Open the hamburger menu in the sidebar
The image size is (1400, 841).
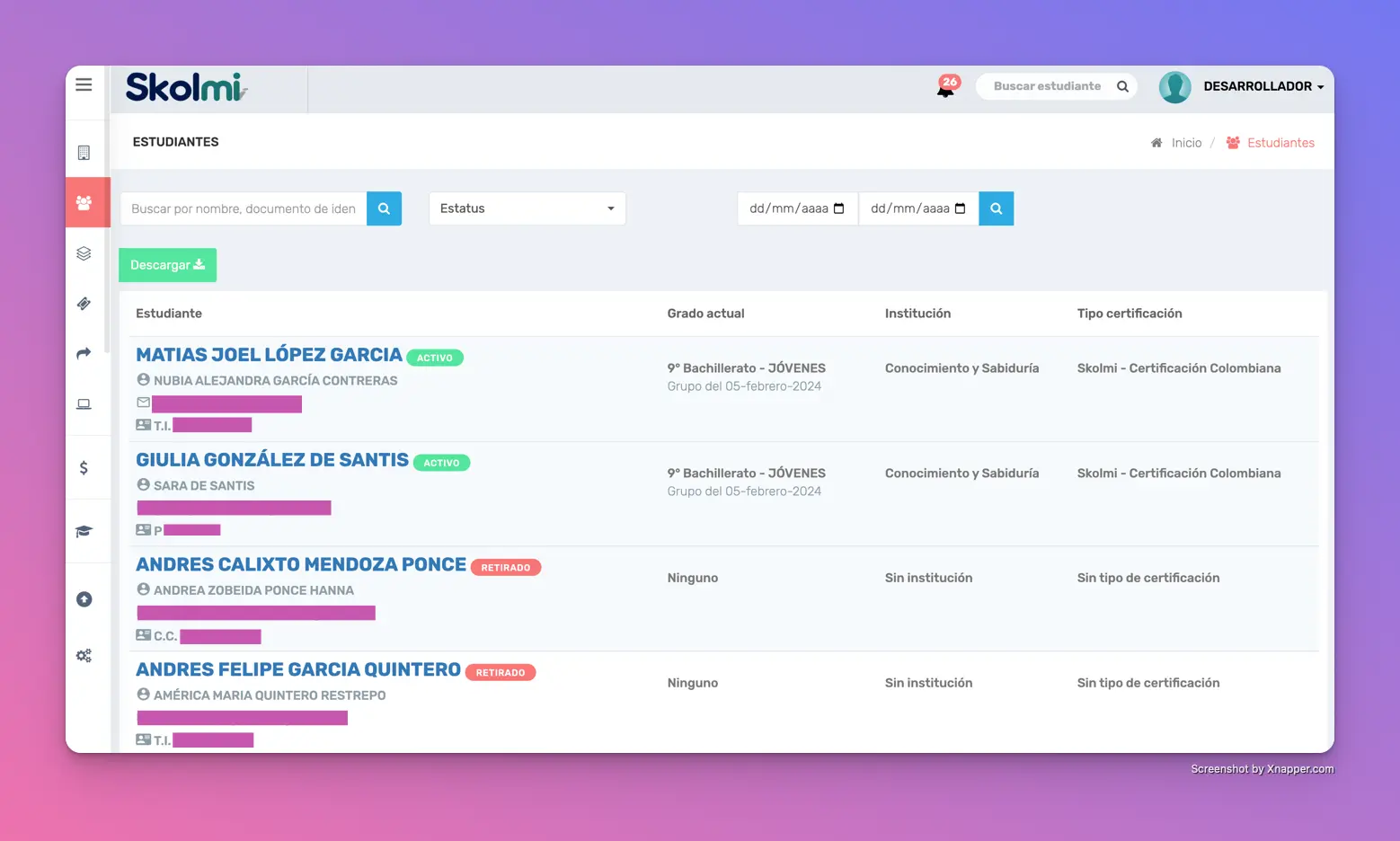[84, 84]
